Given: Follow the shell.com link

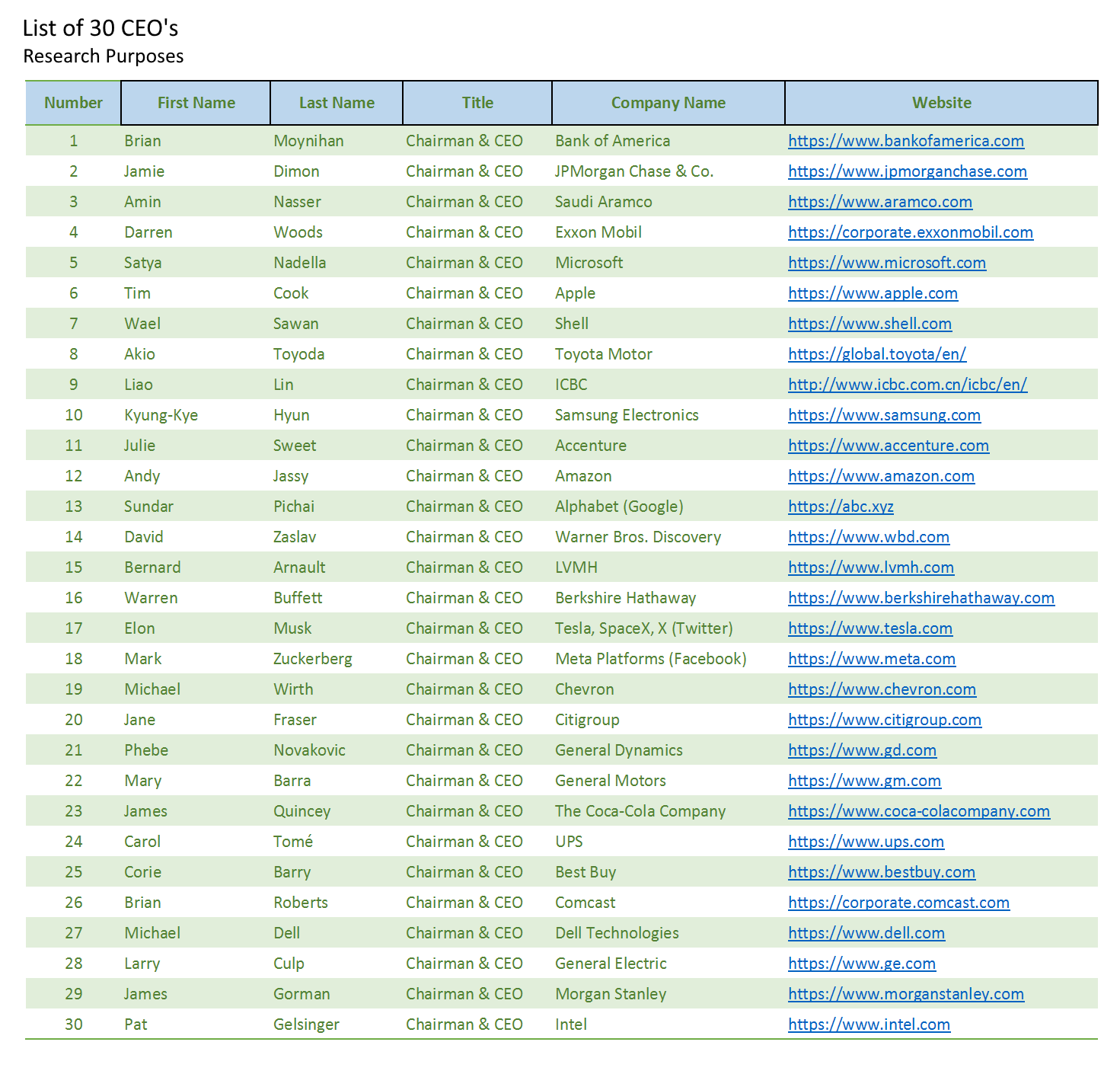Looking at the screenshot, I should pos(870,324).
